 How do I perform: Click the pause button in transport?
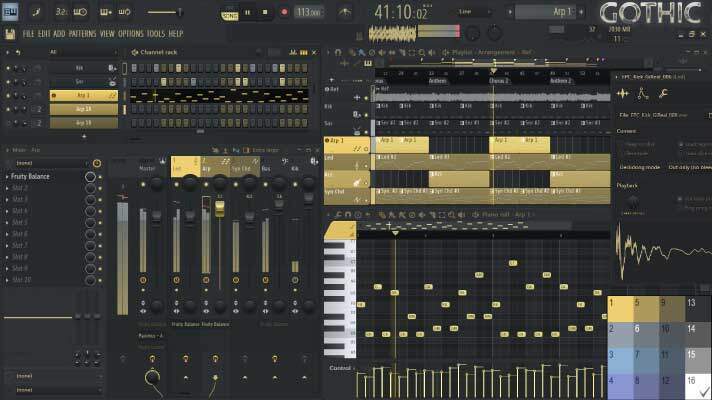(x=248, y=13)
